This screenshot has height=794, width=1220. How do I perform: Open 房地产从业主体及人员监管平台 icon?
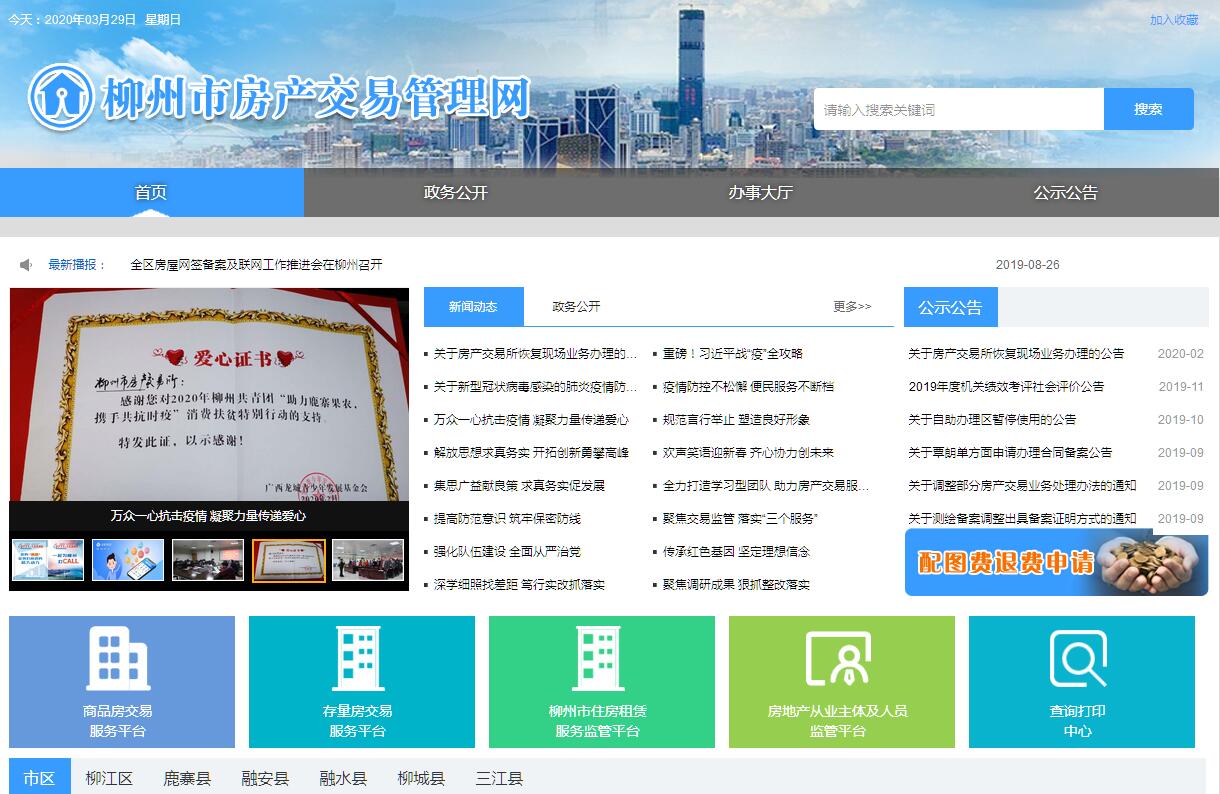click(x=838, y=659)
